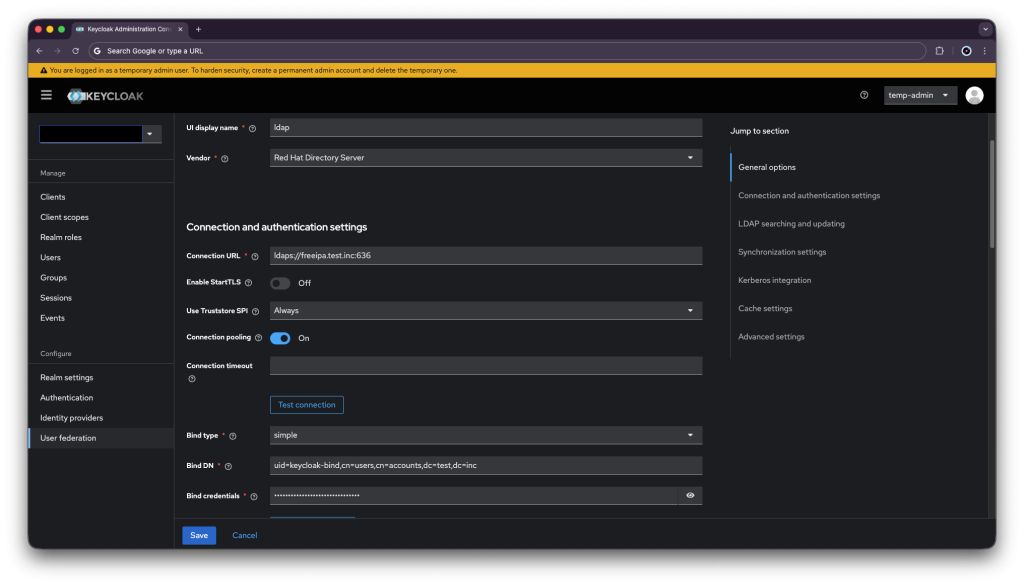The width and height of the screenshot is (1024, 586).
Task: Click help icon next to Bind DN
Action: pyautogui.click(x=229, y=466)
